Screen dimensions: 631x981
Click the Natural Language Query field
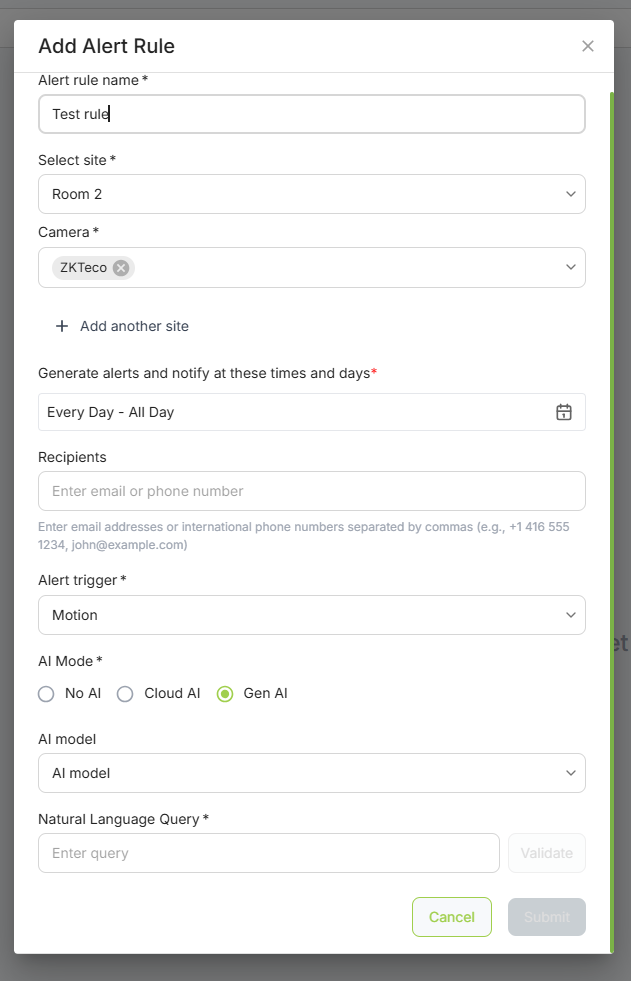tap(268, 853)
